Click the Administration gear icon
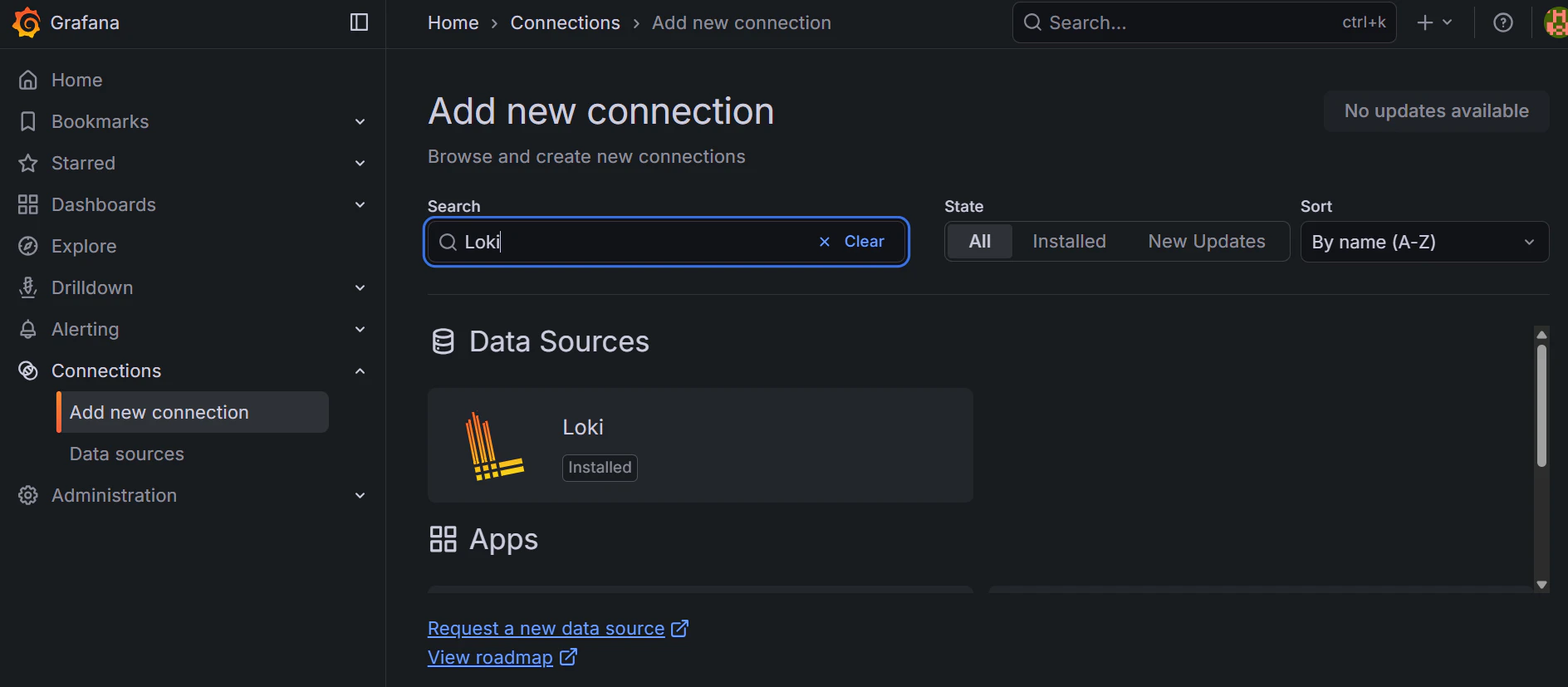The image size is (1568, 687). click(x=28, y=495)
